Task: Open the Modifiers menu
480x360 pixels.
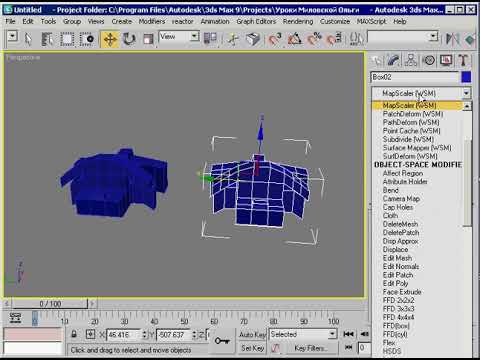Action: click(152, 22)
